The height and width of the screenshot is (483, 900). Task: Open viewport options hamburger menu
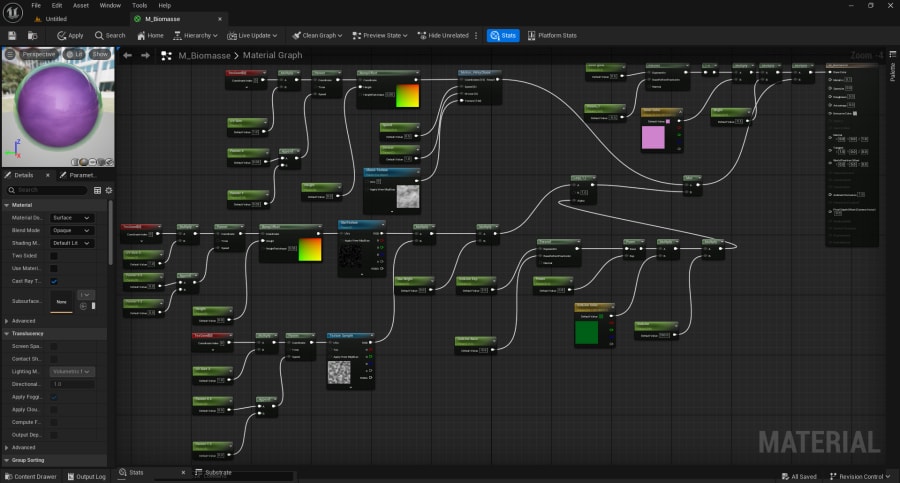(x=10, y=54)
